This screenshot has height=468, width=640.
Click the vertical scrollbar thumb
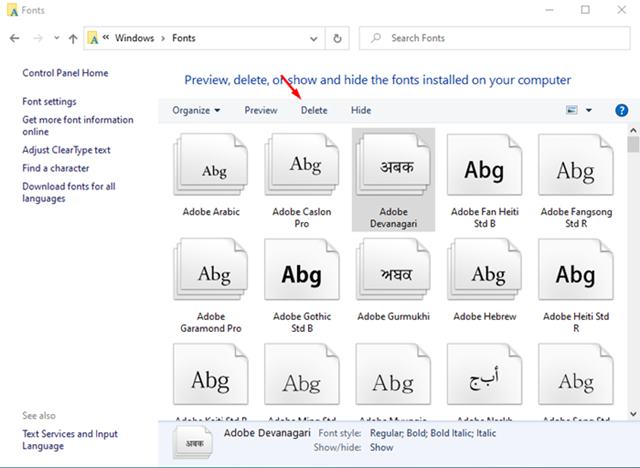coord(633,144)
